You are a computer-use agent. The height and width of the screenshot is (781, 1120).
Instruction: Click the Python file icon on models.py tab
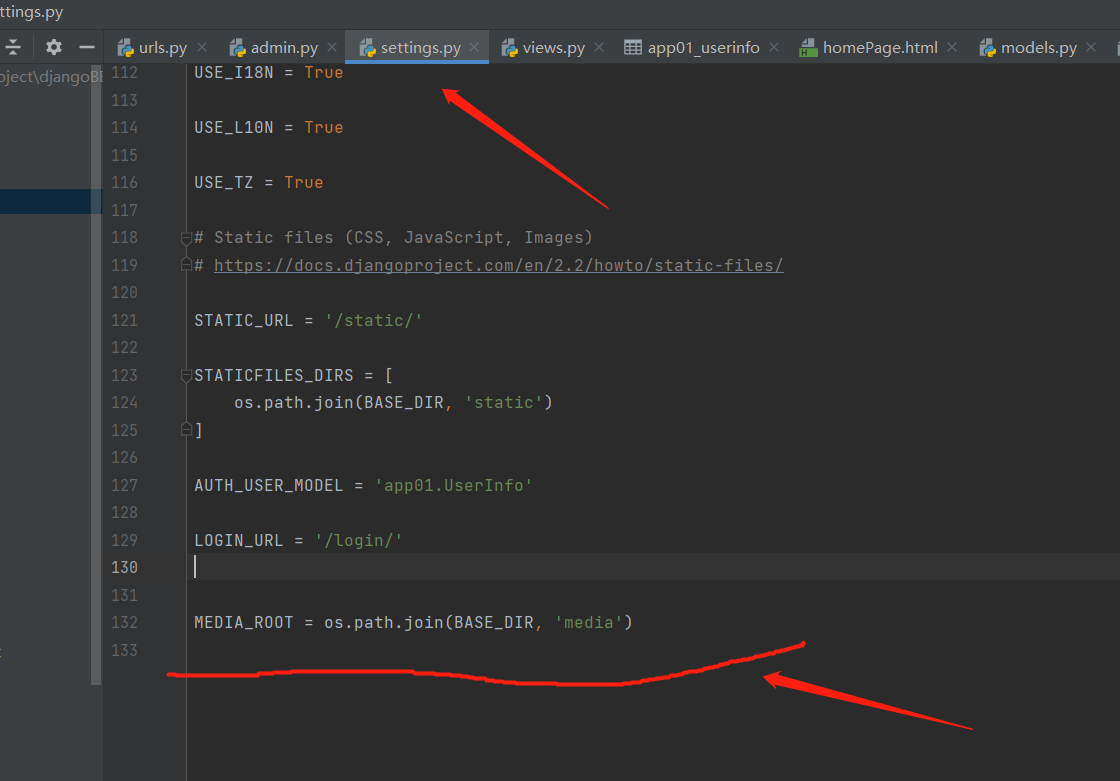click(987, 48)
